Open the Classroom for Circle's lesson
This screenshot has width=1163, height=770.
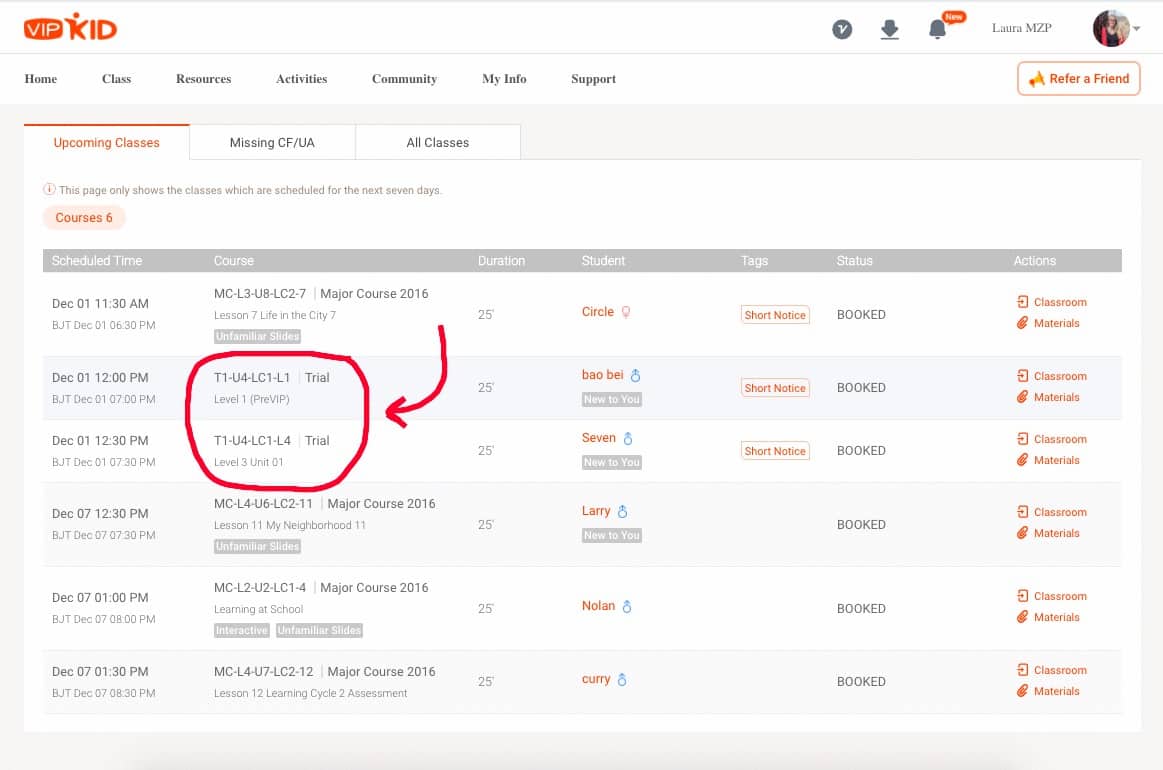(x=1052, y=302)
